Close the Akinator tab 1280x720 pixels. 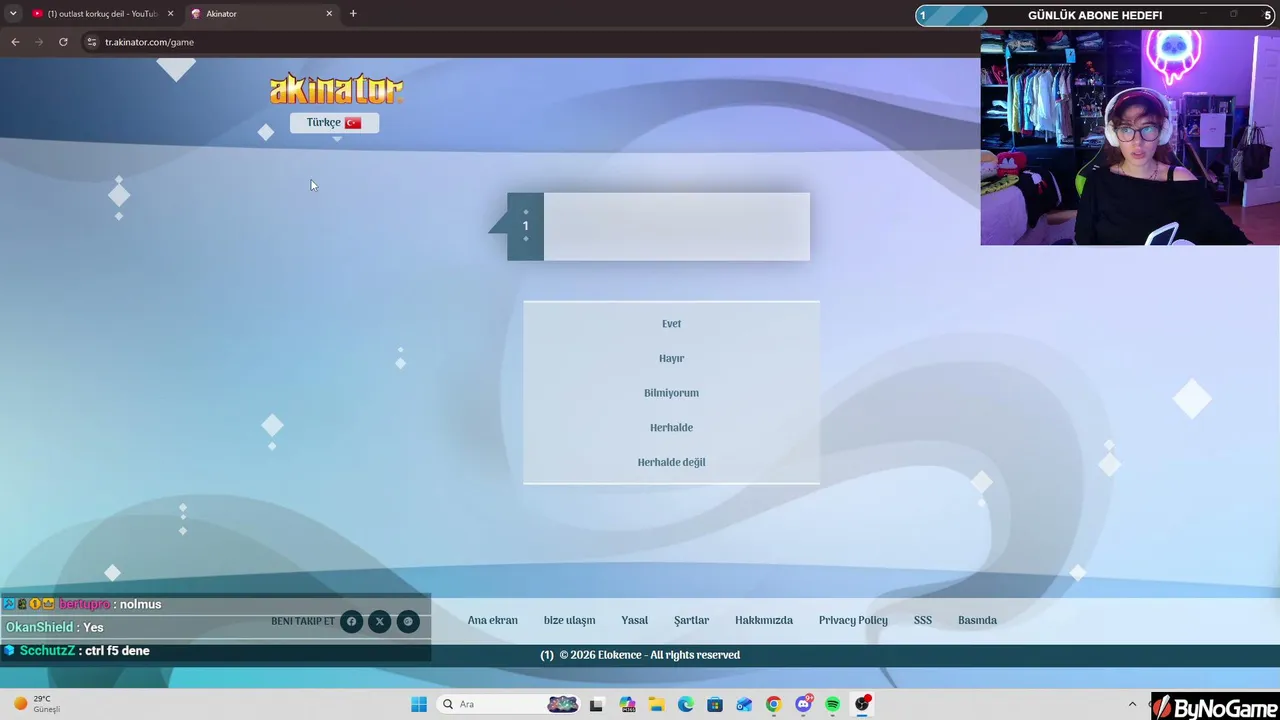tap(329, 14)
